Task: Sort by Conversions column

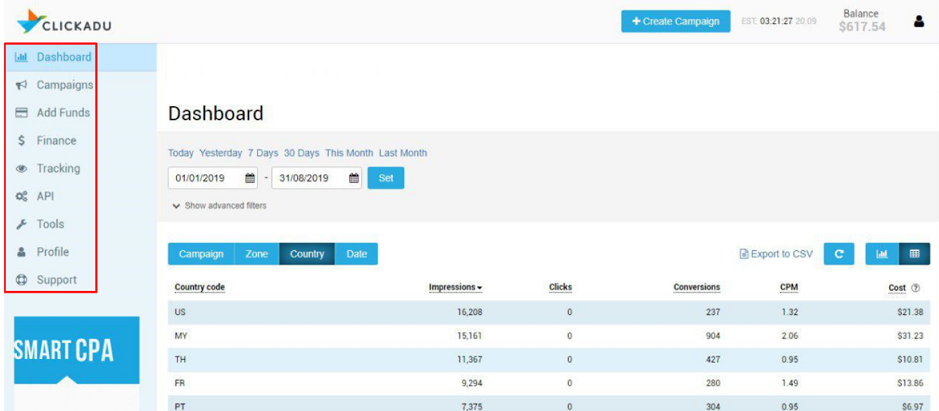Action: coord(696,288)
